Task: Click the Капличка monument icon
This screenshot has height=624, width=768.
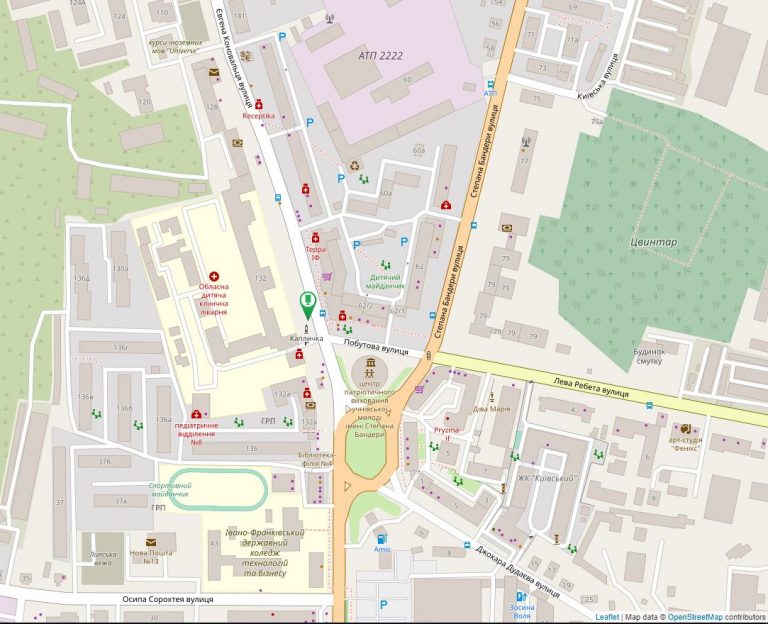Action: coord(307,328)
